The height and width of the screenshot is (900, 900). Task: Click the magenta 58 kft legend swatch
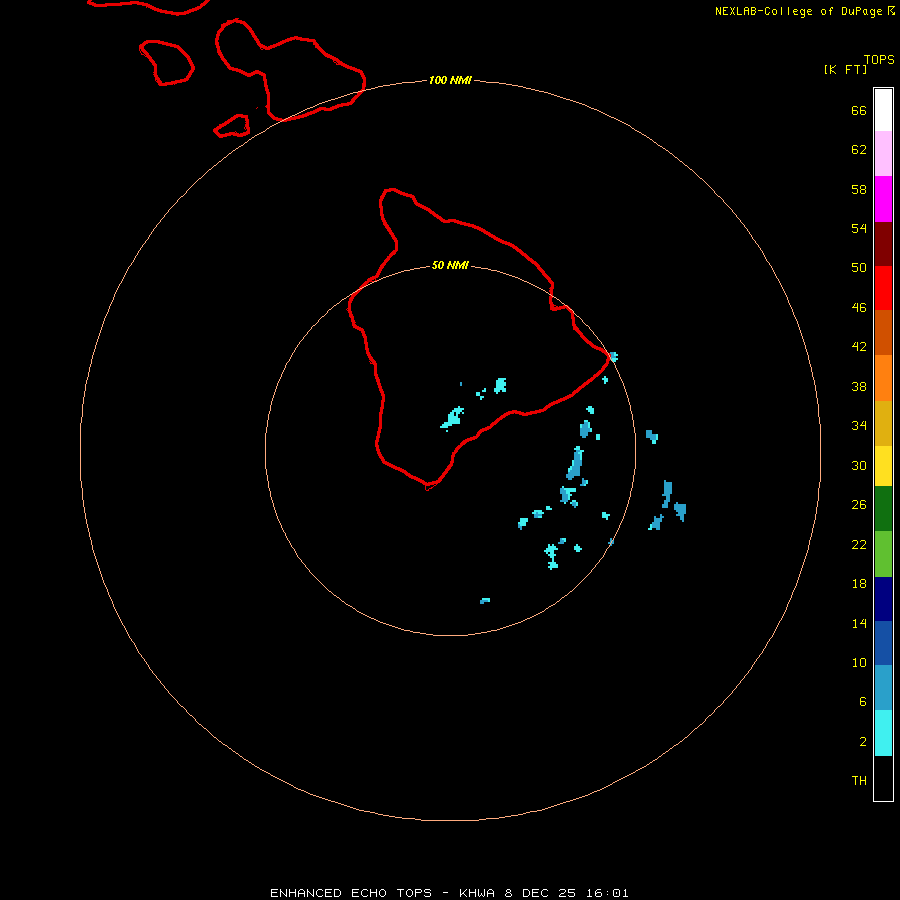click(883, 199)
